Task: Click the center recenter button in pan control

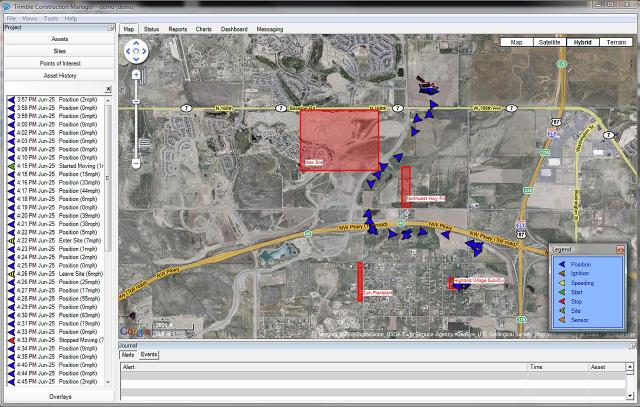Action: pos(136,51)
